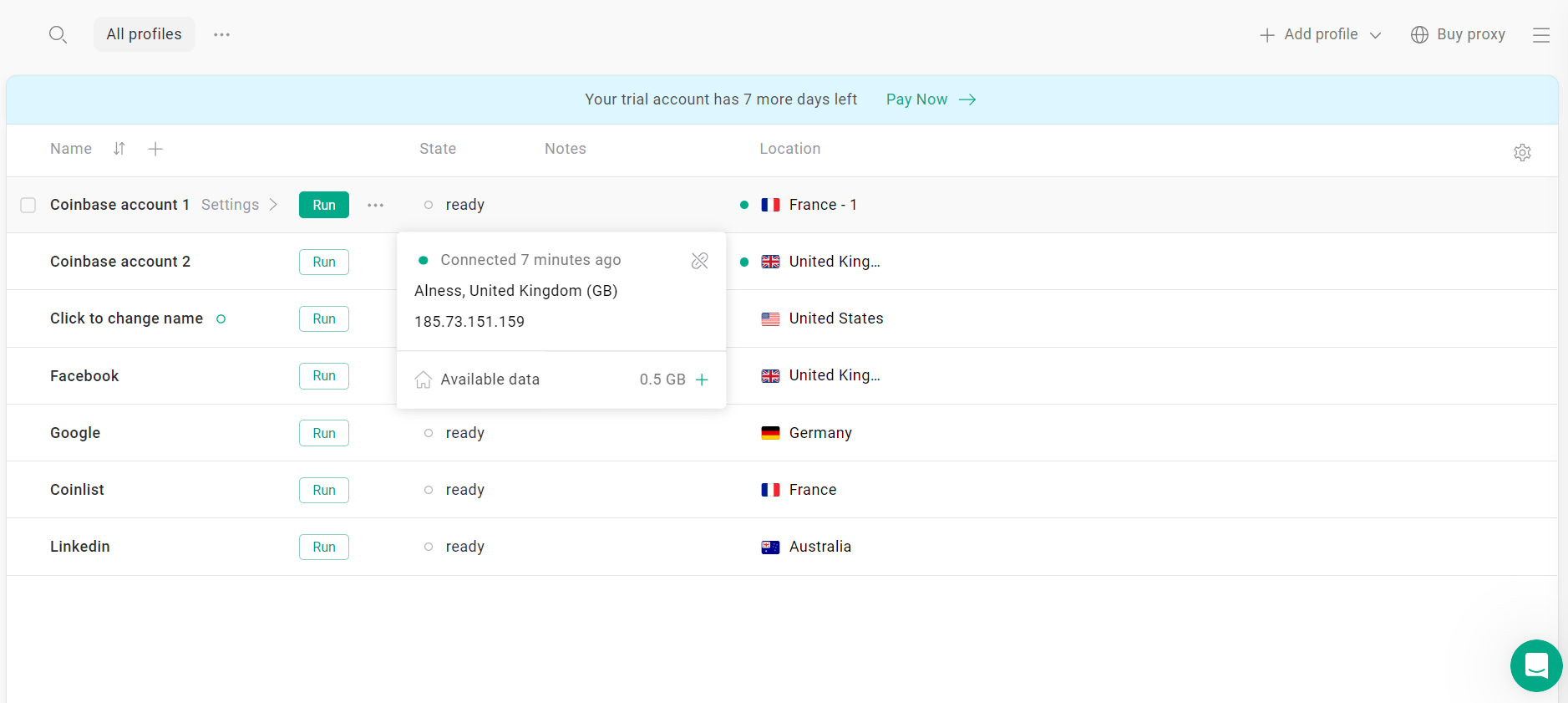The image size is (1568, 703).
Task: Click the disconnect proxy icon in the popup
Action: tap(700, 261)
